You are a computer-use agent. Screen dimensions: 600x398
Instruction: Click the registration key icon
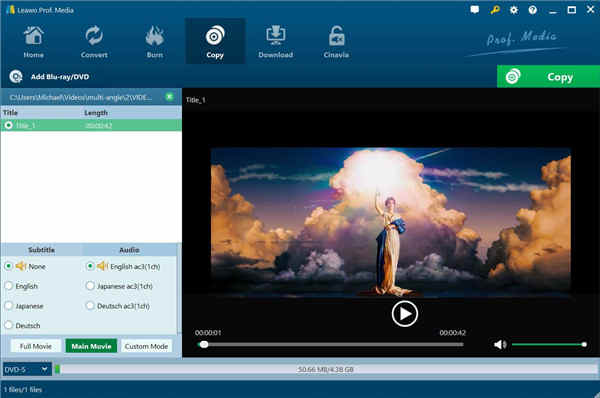click(x=495, y=10)
